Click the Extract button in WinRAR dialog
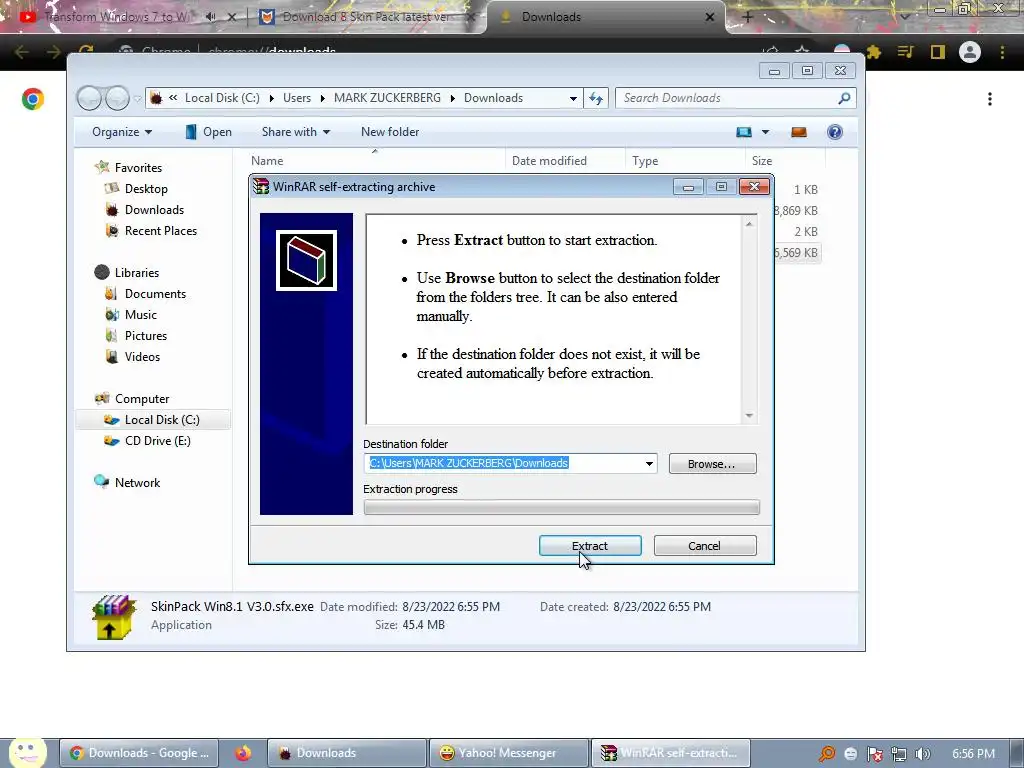 click(x=590, y=545)
